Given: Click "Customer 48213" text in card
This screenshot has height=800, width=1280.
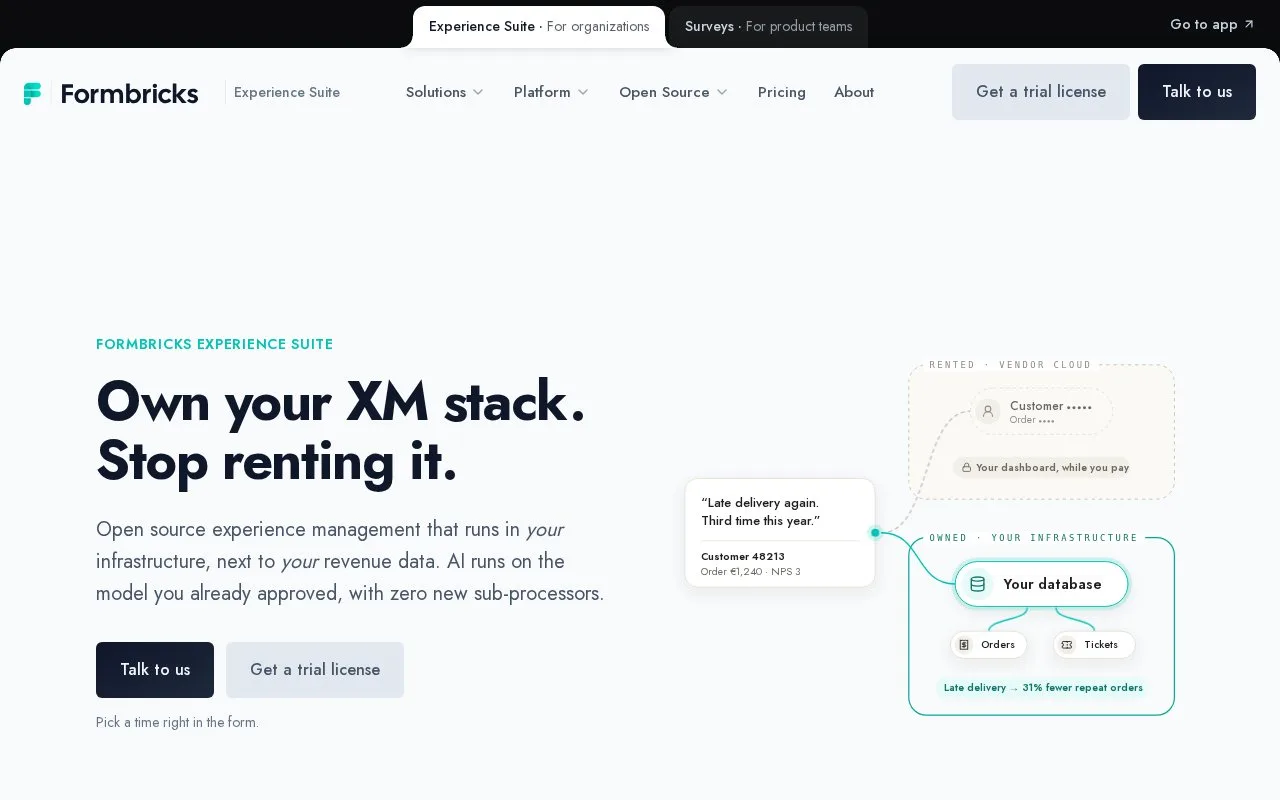Looking at the screenshot, I should point(743,557).
